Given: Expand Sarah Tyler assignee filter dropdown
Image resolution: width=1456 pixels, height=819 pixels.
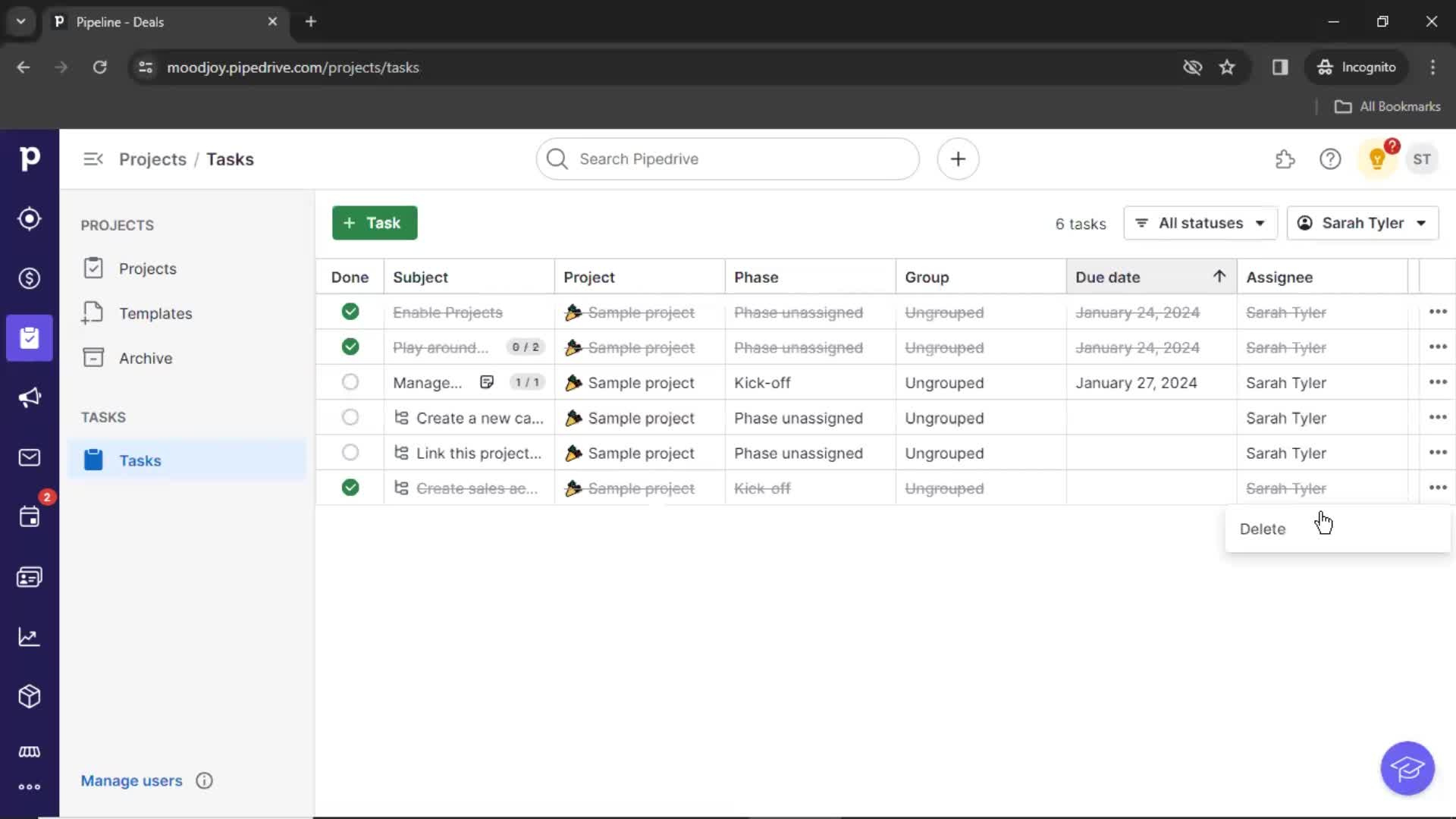Looking at the screenshot, I should 1362,222.
